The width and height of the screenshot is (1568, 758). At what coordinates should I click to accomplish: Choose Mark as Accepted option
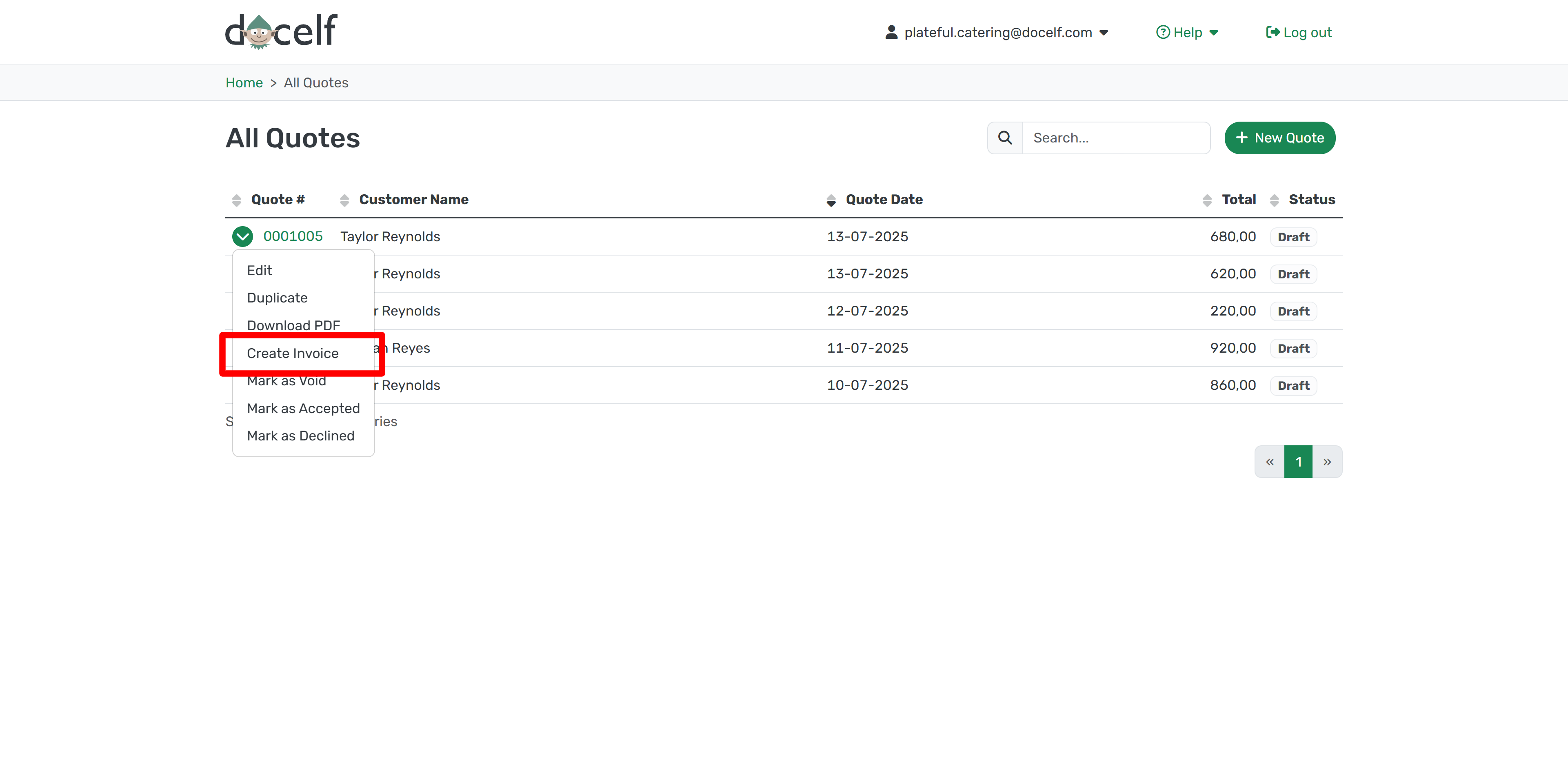[303, 409]
